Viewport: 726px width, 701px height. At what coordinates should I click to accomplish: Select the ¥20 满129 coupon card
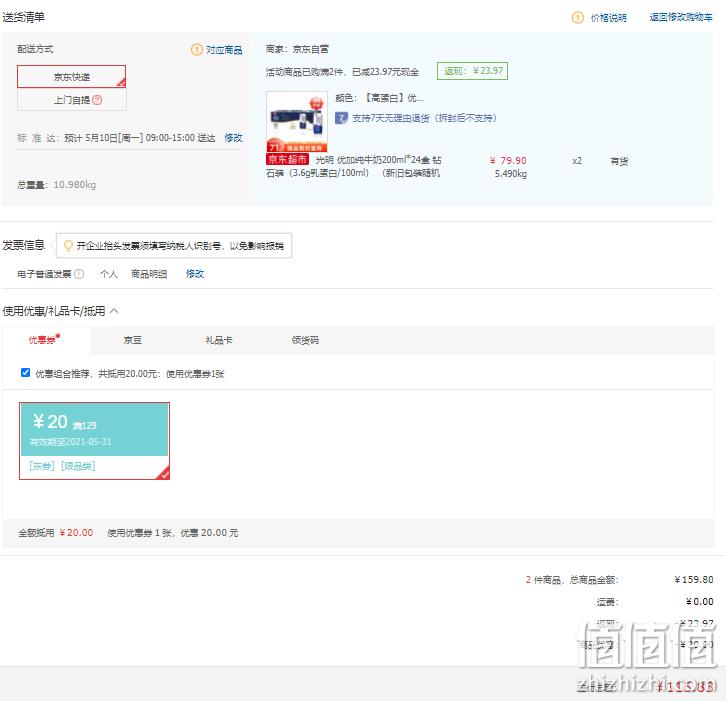[x=94, y=441]
